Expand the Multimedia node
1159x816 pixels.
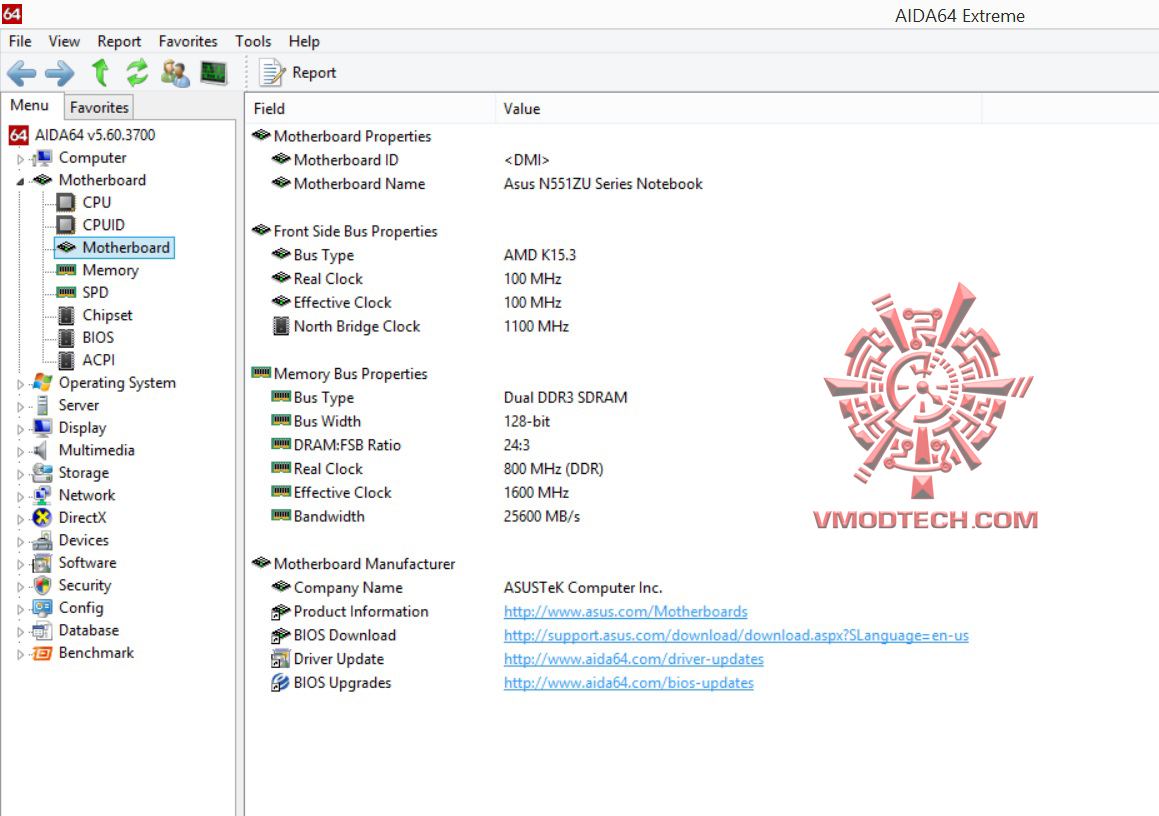pos(20,452)
